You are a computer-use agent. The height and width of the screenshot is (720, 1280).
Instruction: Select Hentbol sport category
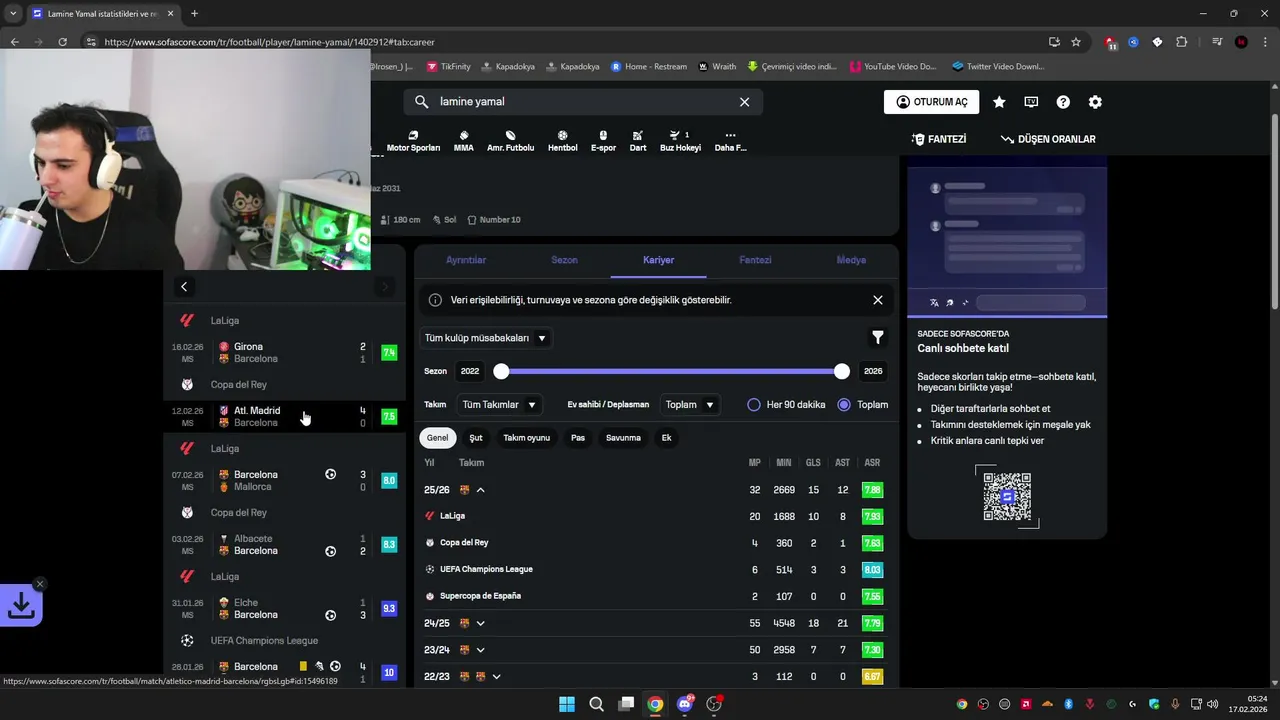pos(563,141)
